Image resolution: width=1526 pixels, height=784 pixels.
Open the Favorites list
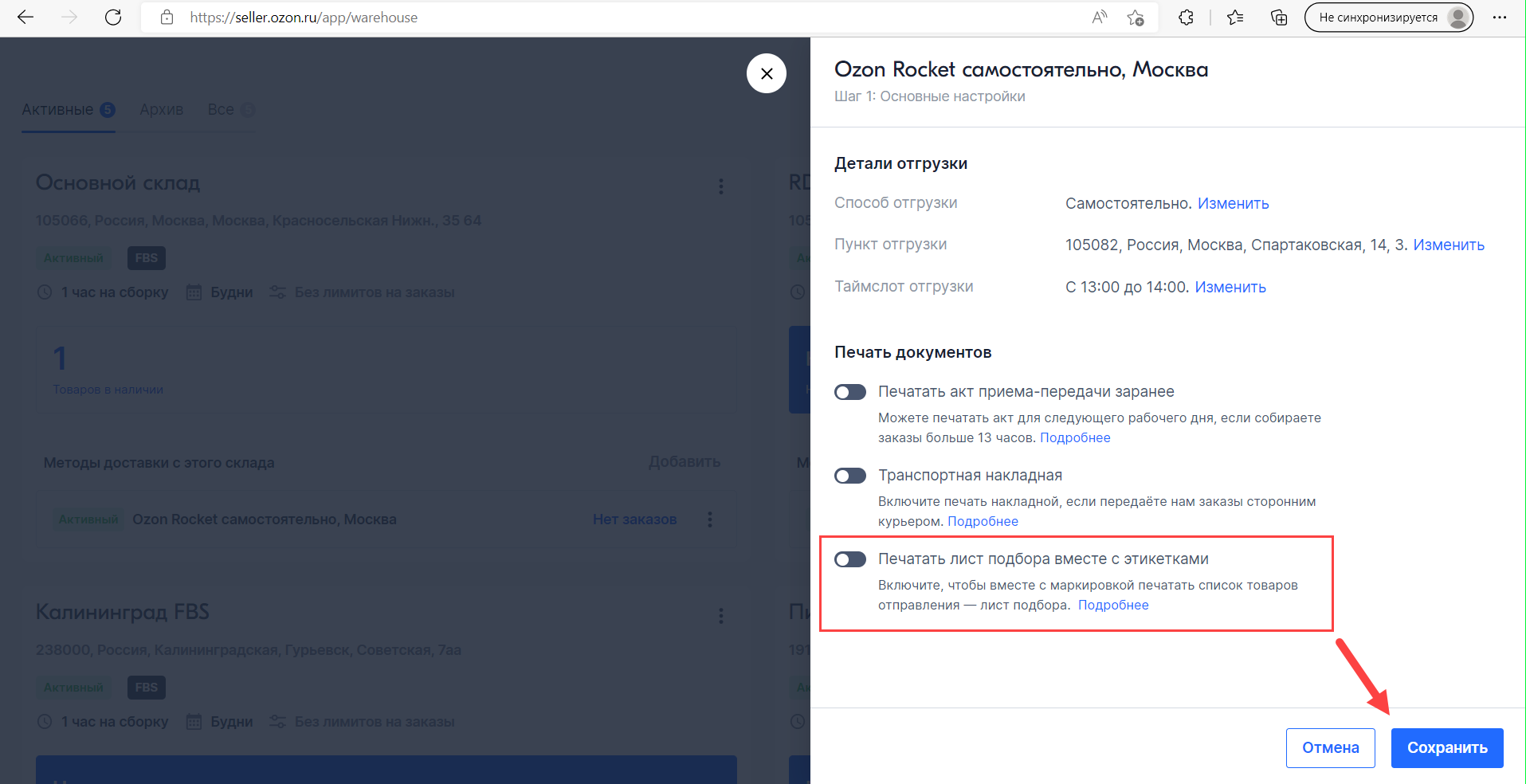1235,18
